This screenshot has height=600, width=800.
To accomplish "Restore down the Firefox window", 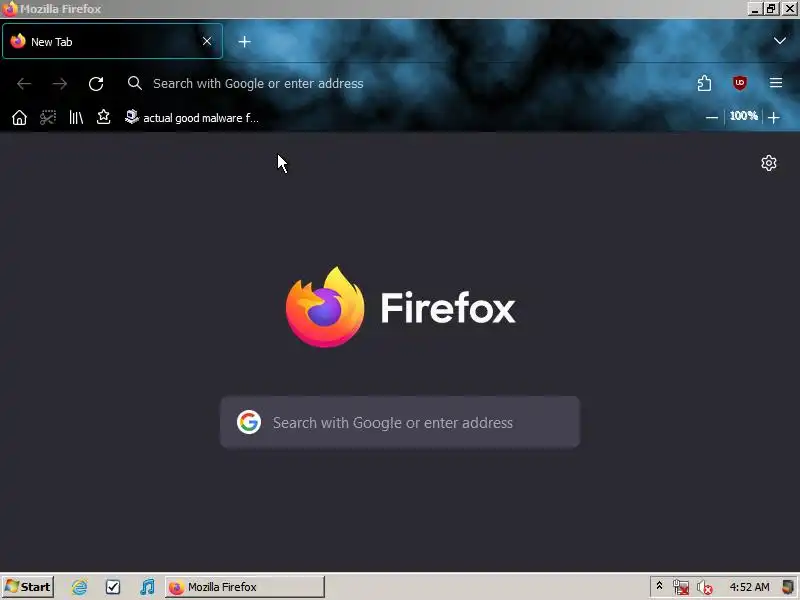I will point(771,9).
